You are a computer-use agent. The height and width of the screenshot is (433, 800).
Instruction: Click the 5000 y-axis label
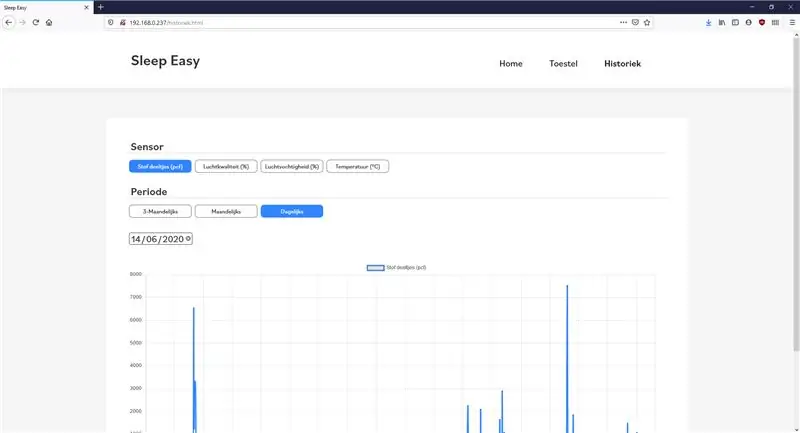coord(136,343)
